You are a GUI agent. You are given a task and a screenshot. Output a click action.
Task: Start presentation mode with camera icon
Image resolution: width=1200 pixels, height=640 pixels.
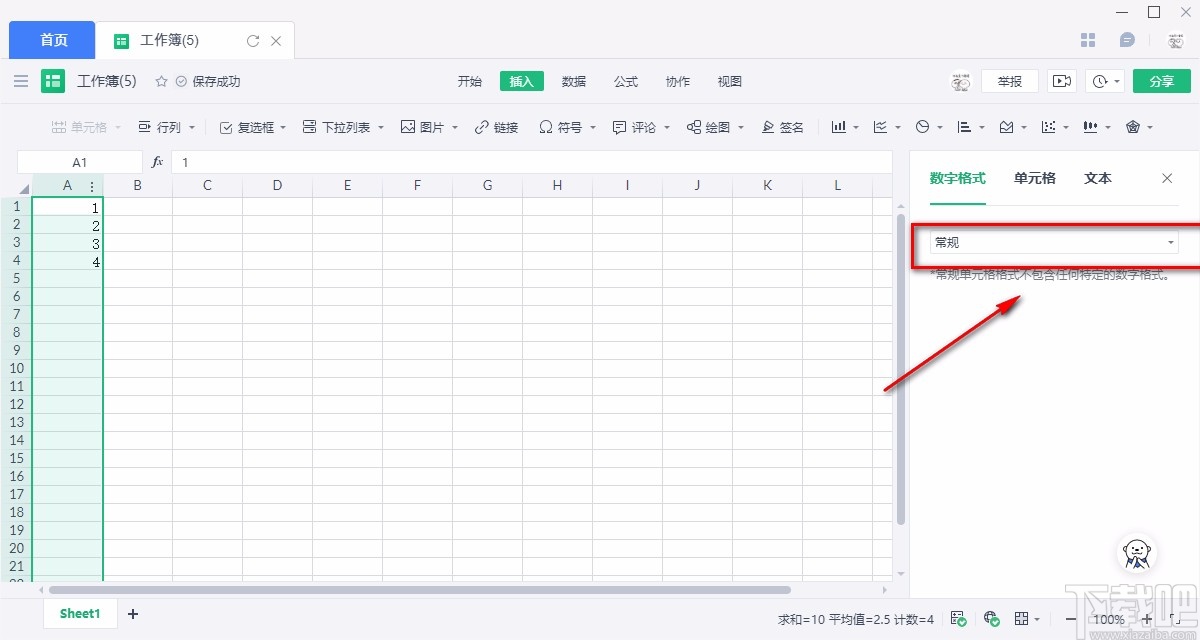click(x=1062, y=81)
